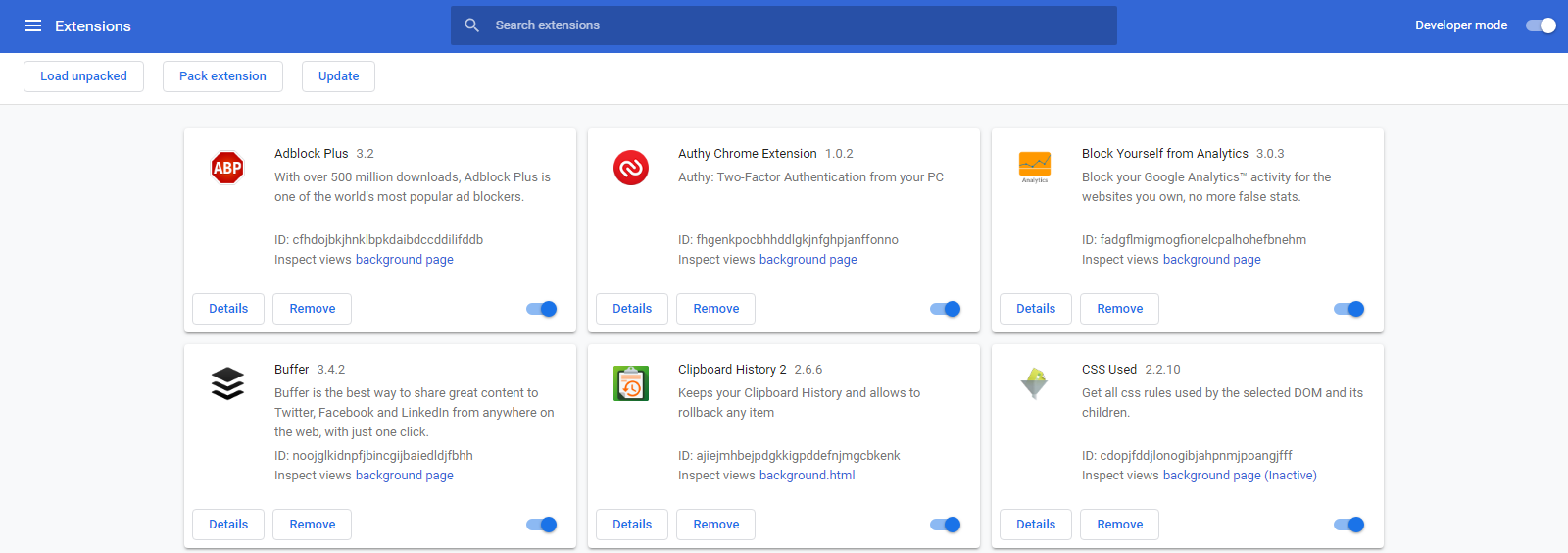This screenshot has width=1568, height=553.
Task: Click the Adblock Plus title text
Action: [312, 154]
